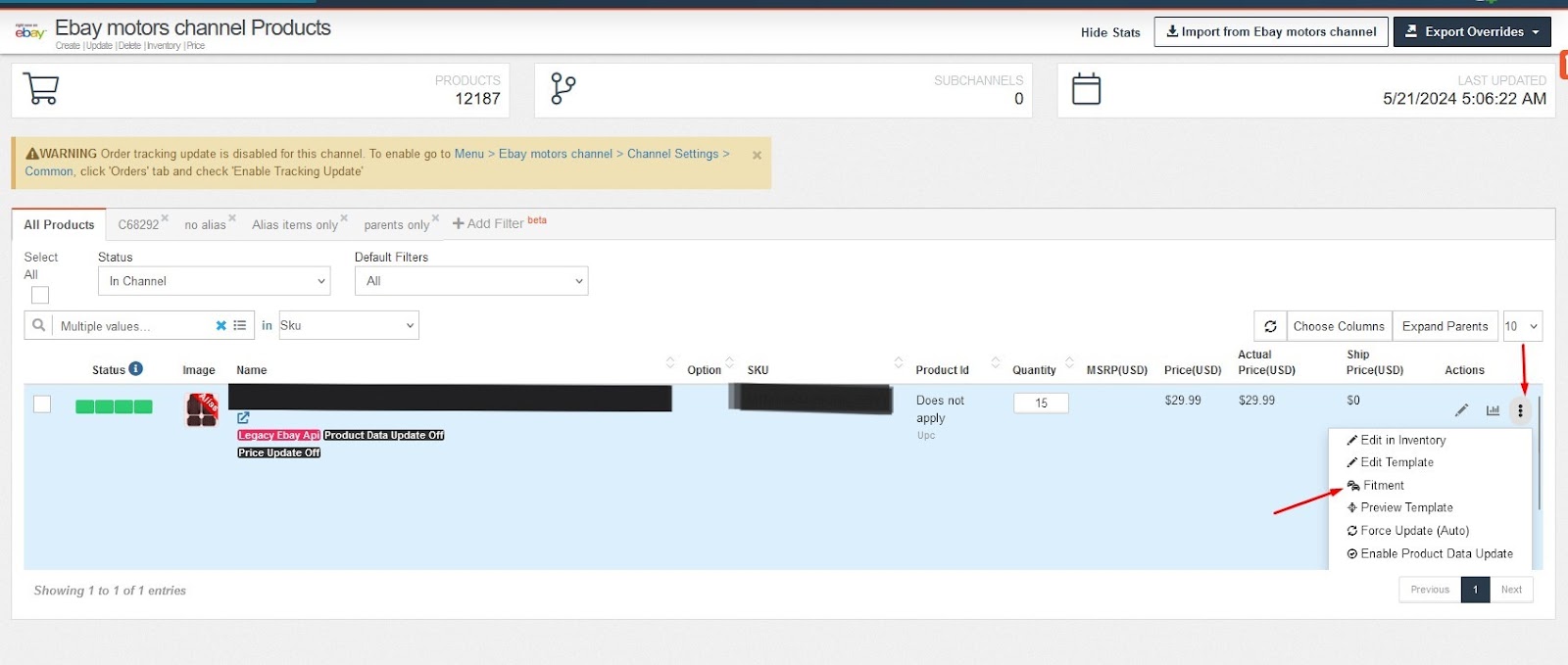Clear the multiple values search field
The width and height of the screenshot is (1568, 665).
point(221,326)
